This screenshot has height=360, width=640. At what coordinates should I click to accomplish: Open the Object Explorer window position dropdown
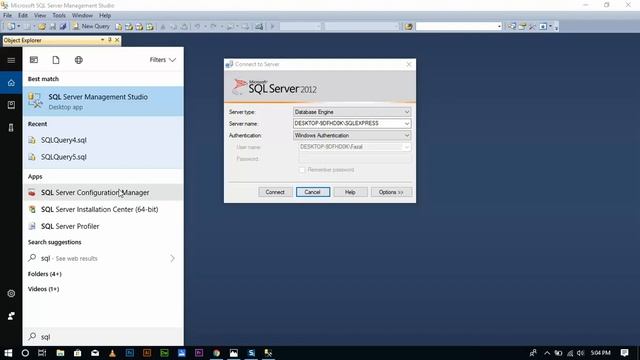click(102, 40)
